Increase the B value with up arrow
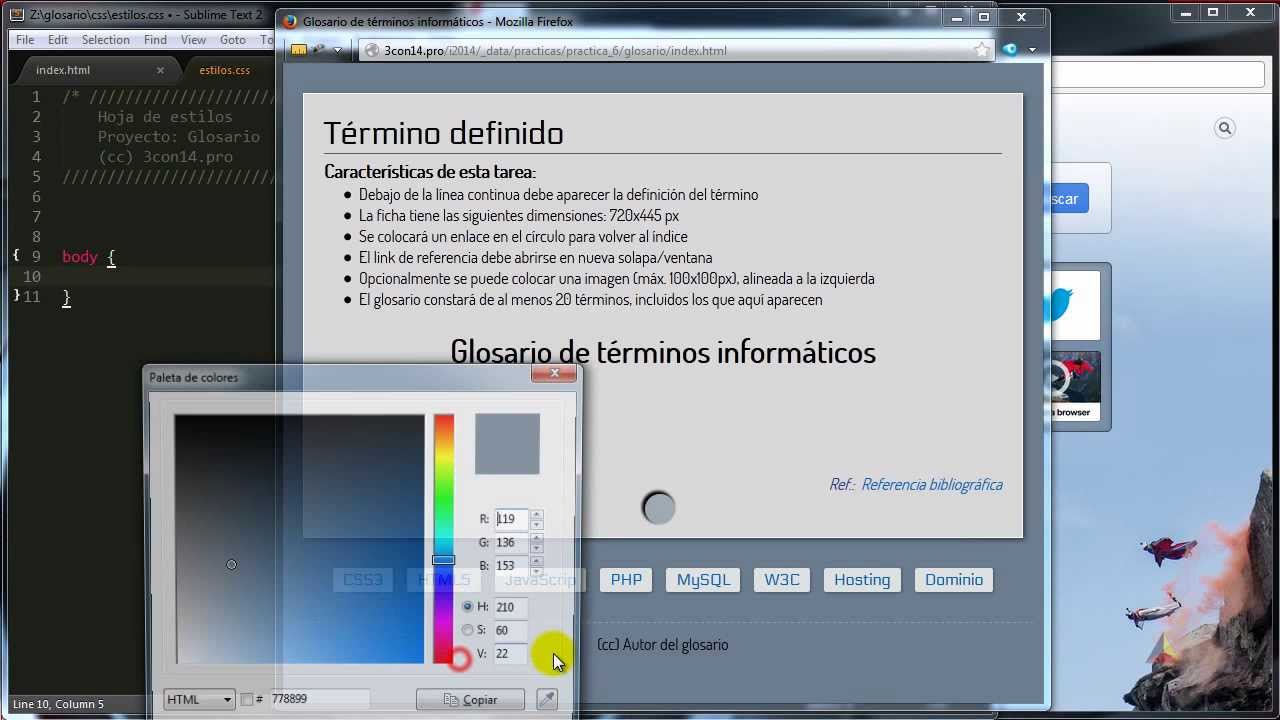Screen dimensions: 1280x720 click(x=537, y=561)
